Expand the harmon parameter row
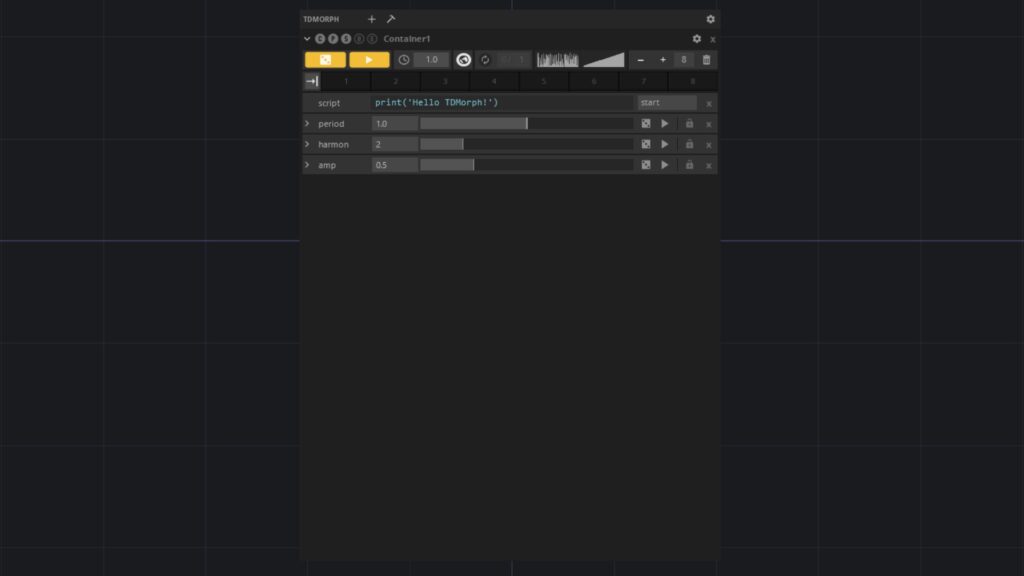 tap(308, 144)
